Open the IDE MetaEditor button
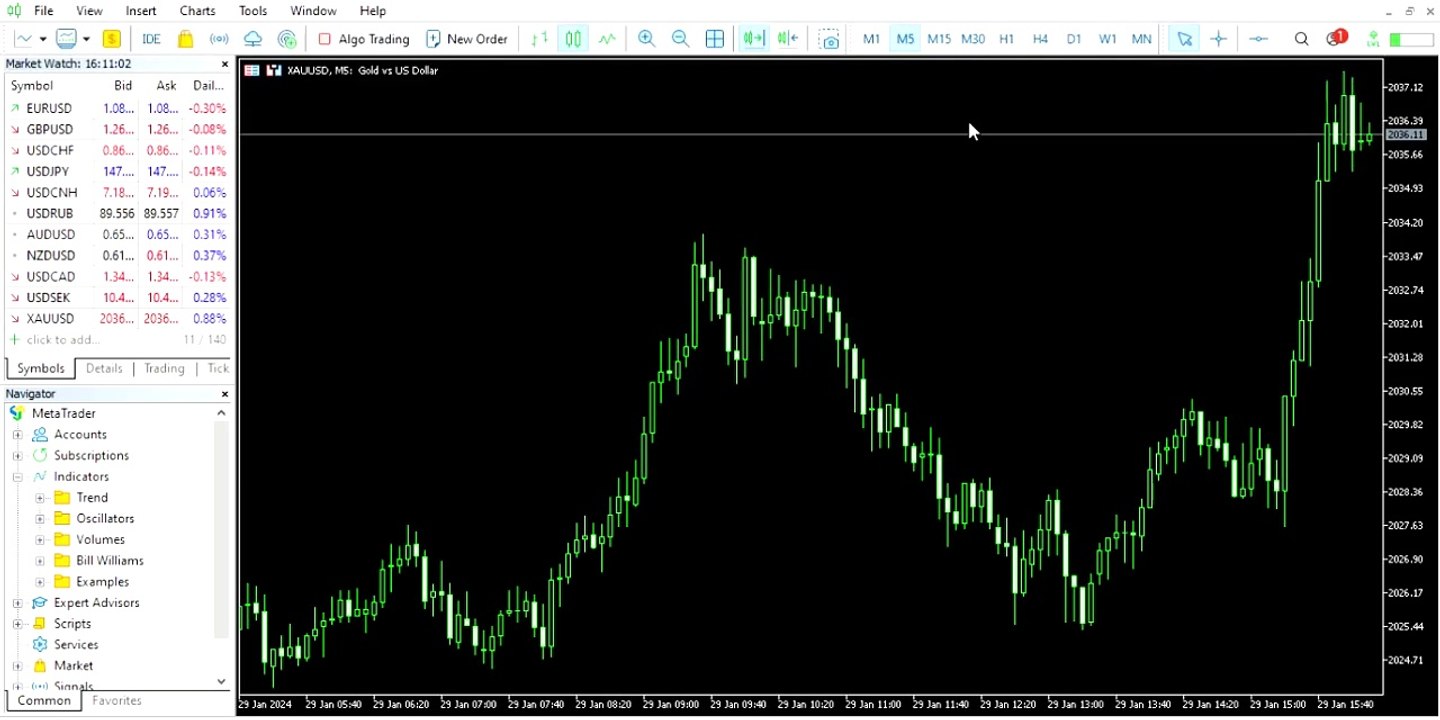Viewport: 1440px width, 720px height. point(151,39)
